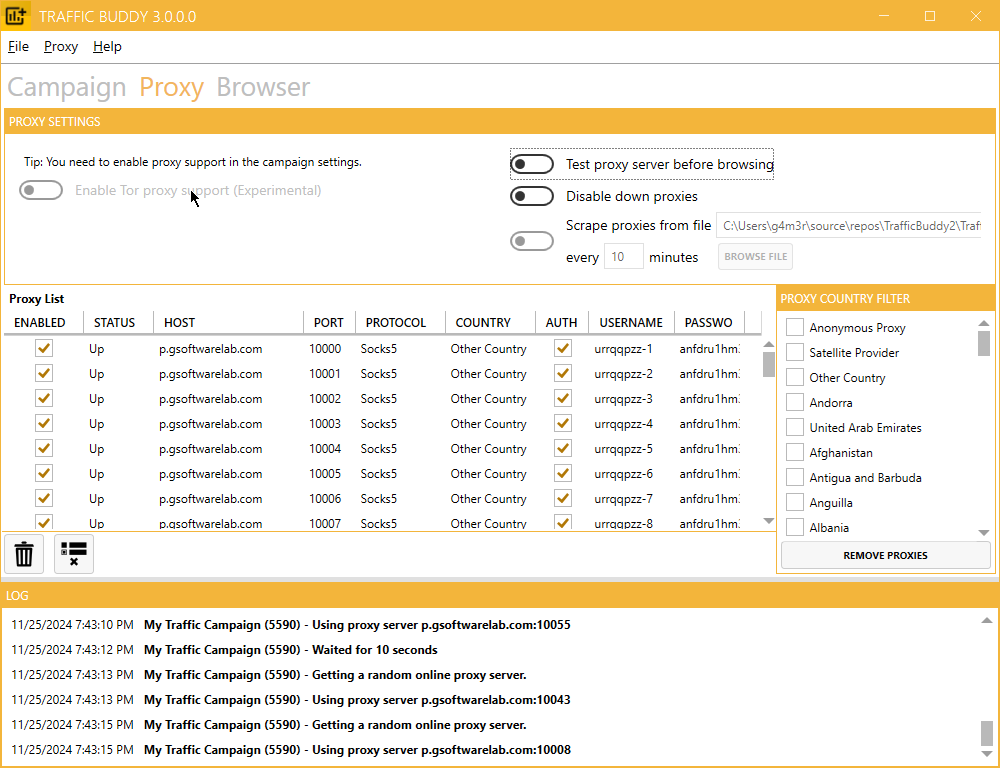Check Afghanistan country filter
1000x768 pixels.
pyautogui.click(x=795, y=452)
